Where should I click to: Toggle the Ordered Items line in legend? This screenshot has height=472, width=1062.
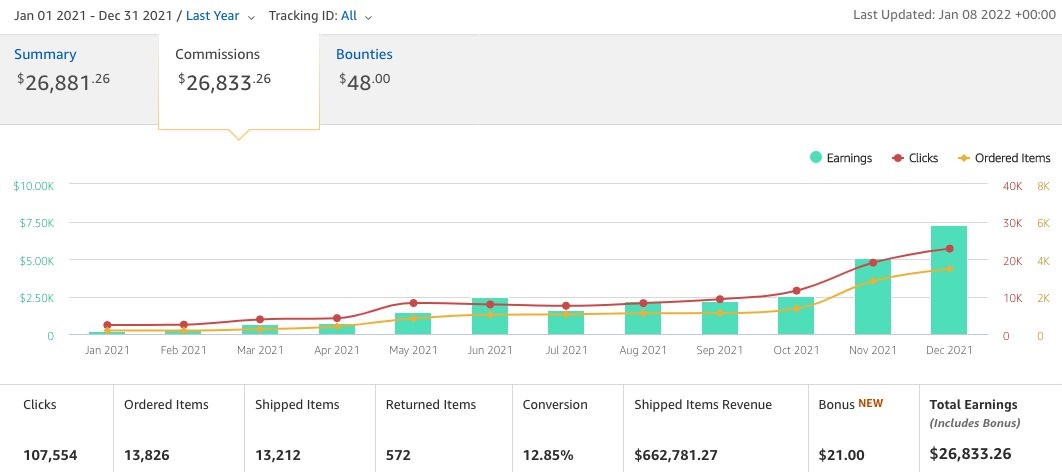click(x=1004, y=158)
